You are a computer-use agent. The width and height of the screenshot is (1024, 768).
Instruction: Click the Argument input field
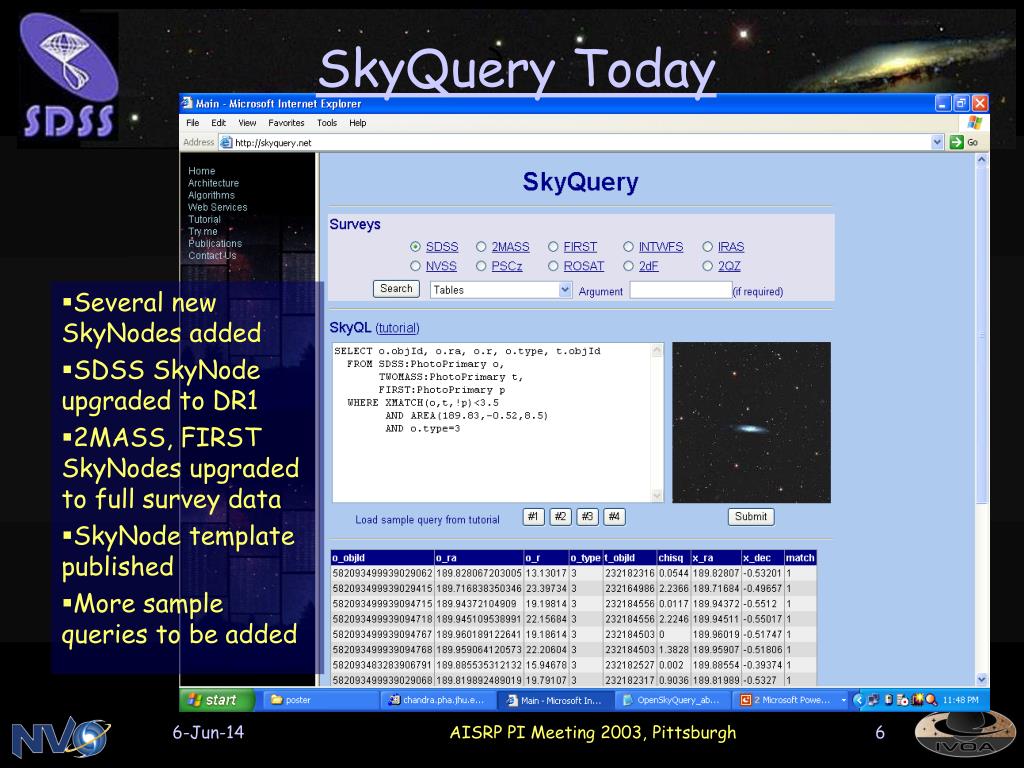point(680,290)
